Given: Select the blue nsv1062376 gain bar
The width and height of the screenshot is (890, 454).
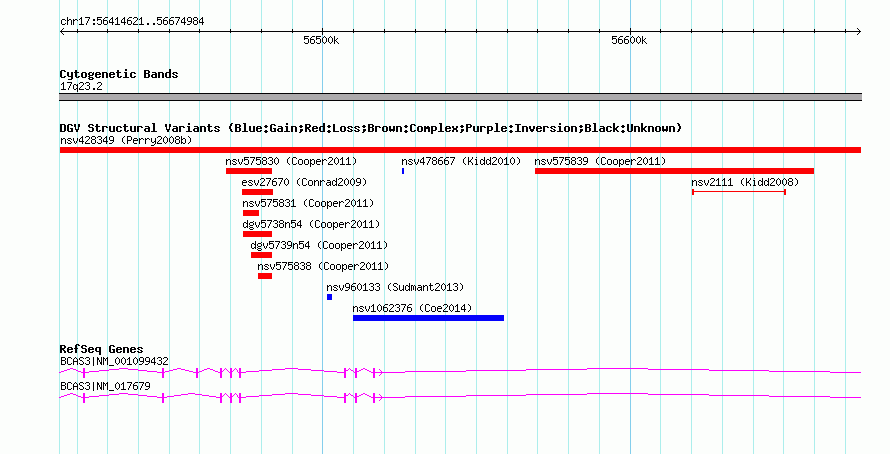Looking at the screenshot, I should (x=428, y=318).
